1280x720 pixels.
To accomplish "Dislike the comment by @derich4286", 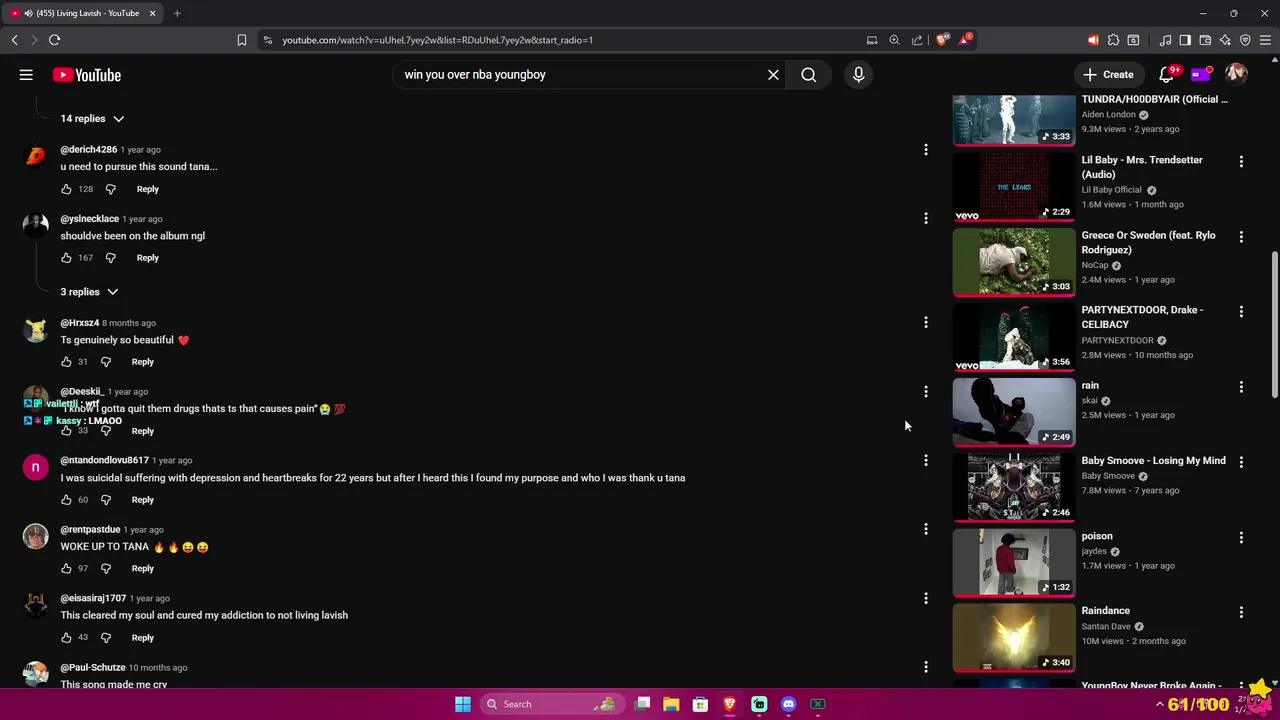I will (x=111, y=189).
